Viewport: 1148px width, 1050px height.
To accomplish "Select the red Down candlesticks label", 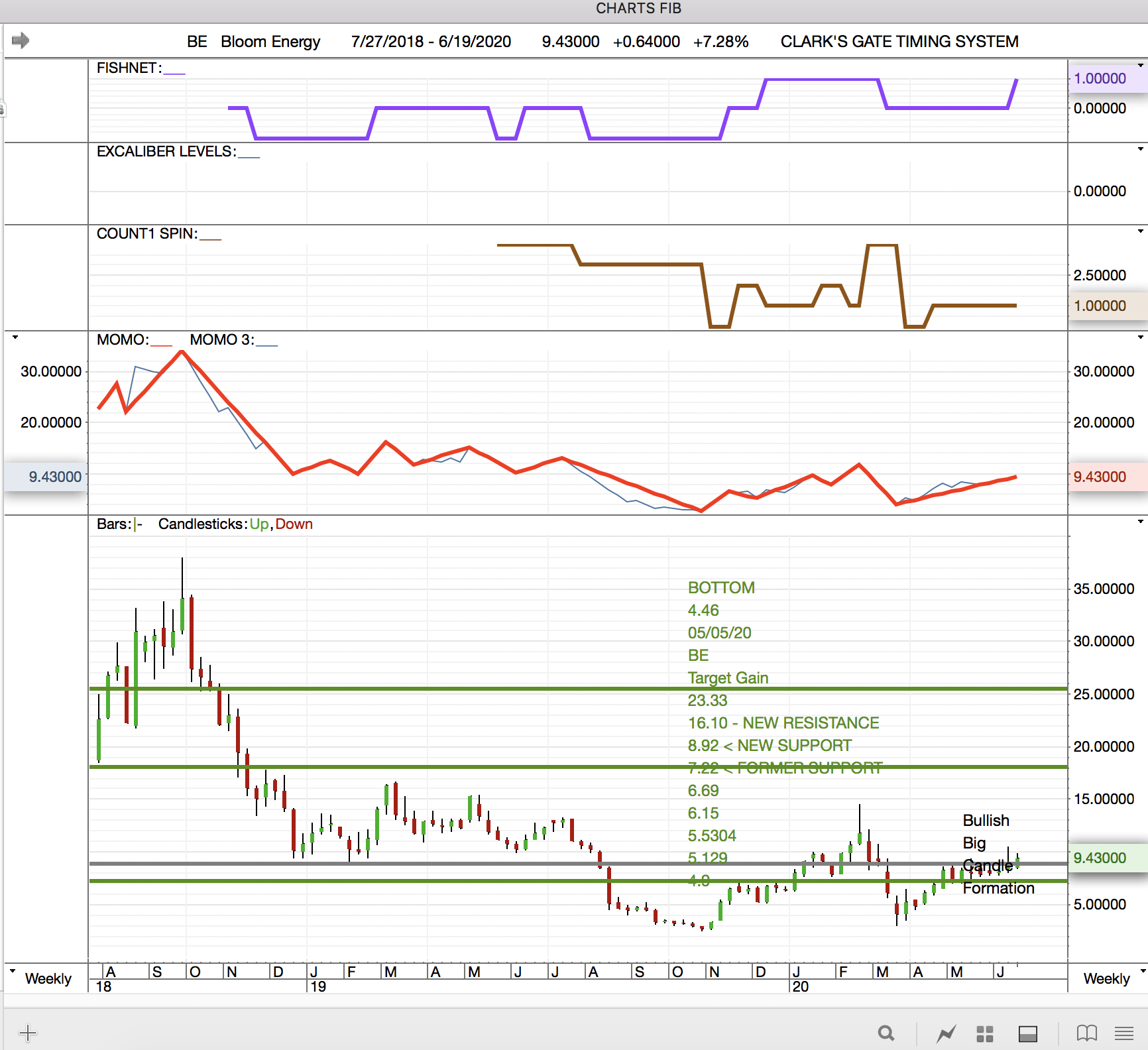I will [x=294, y=524].
